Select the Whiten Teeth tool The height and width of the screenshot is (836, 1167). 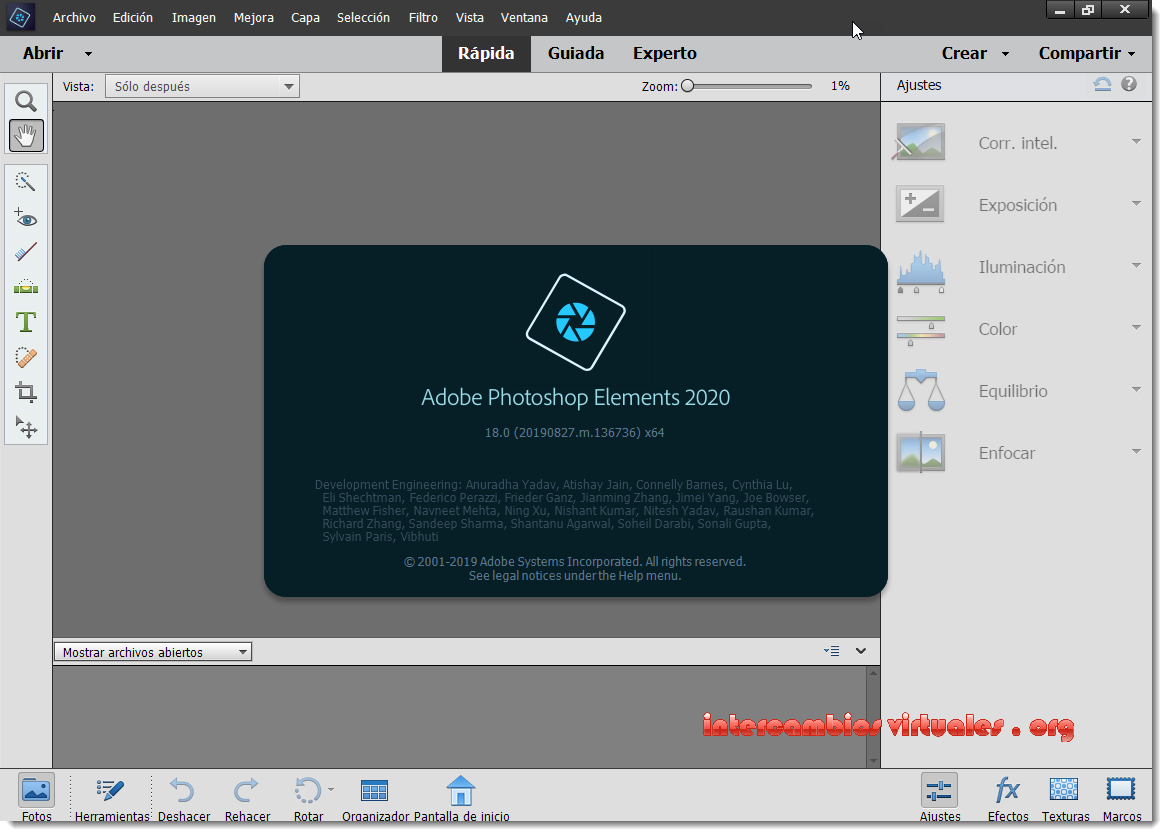coord(26,252)
